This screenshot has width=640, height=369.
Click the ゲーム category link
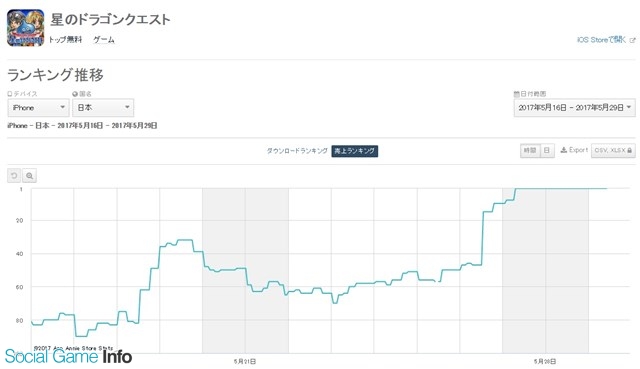coord(104,40)
